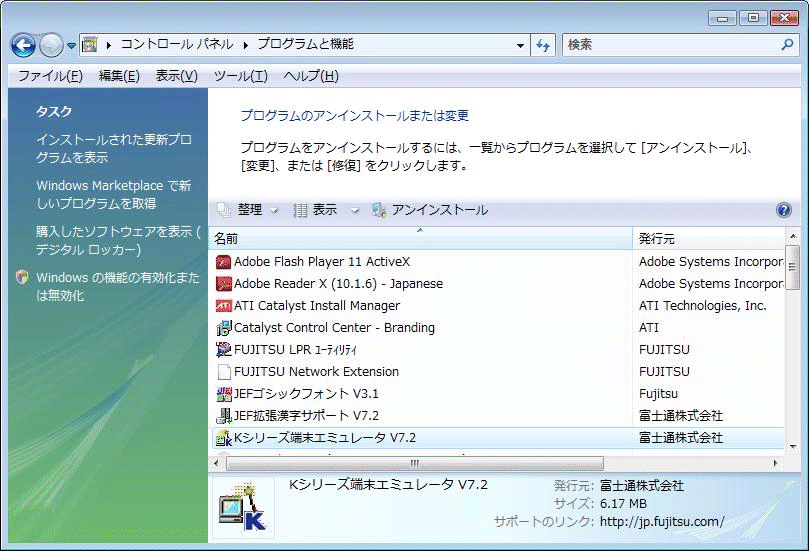The width and height of the screenshot is (809, 551).
Task: Select JEF拡張漢字サポート V7.2 entry text
Action: (306, 416)
